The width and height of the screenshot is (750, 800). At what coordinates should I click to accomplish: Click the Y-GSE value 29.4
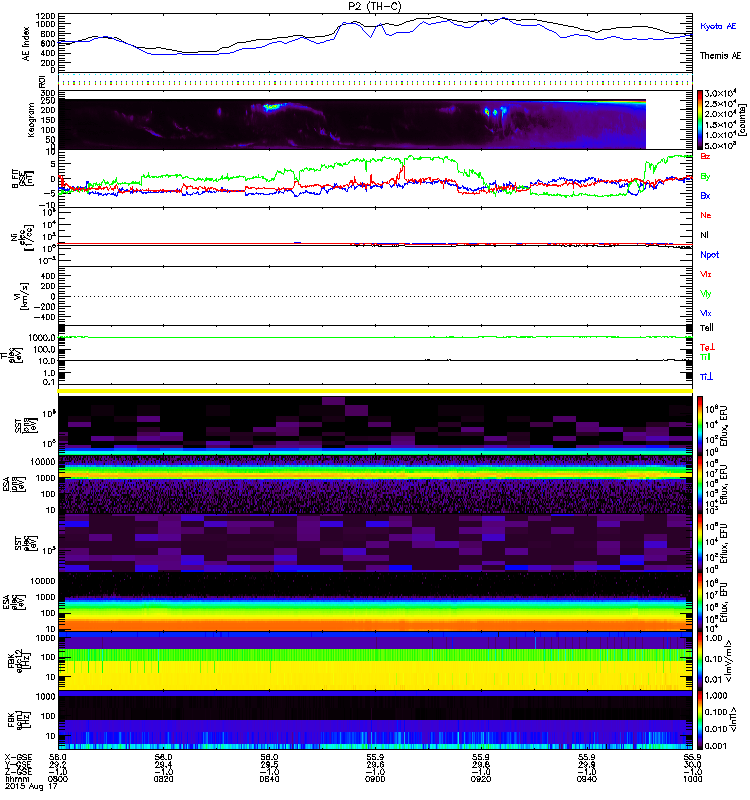pos(163,764)
